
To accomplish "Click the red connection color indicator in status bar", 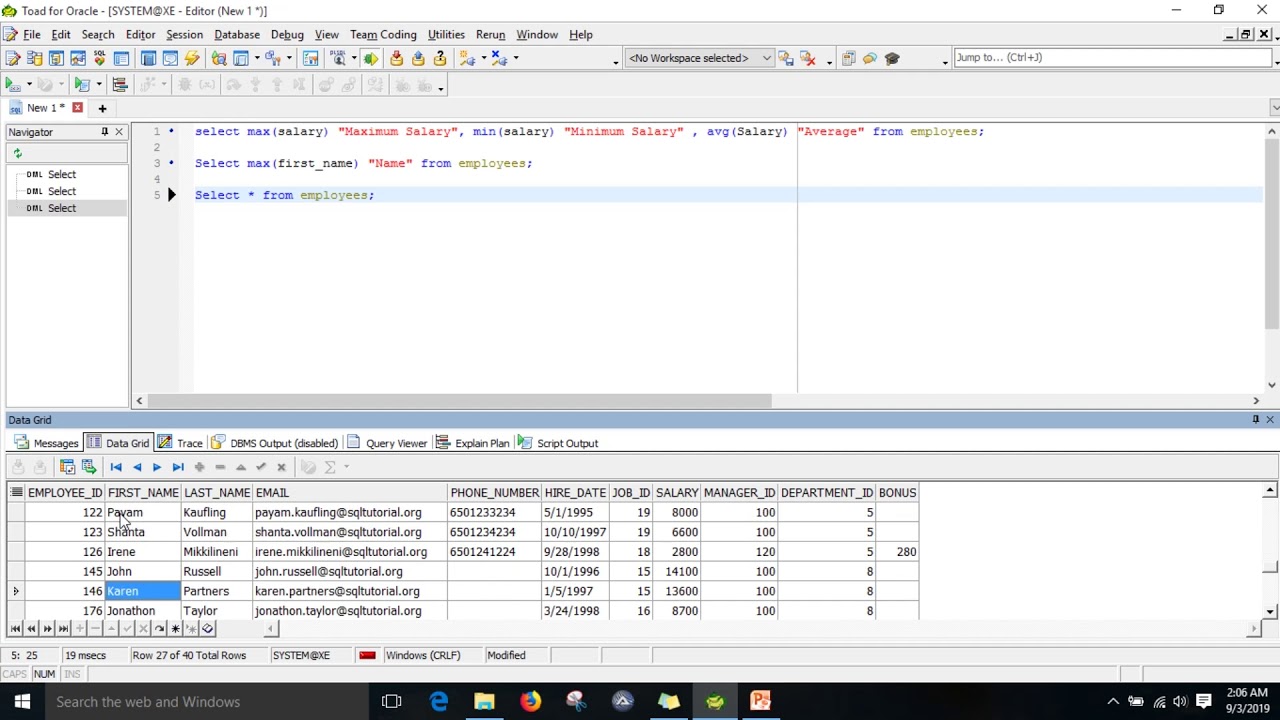I will pyautogui.click(x=367, y=656).
